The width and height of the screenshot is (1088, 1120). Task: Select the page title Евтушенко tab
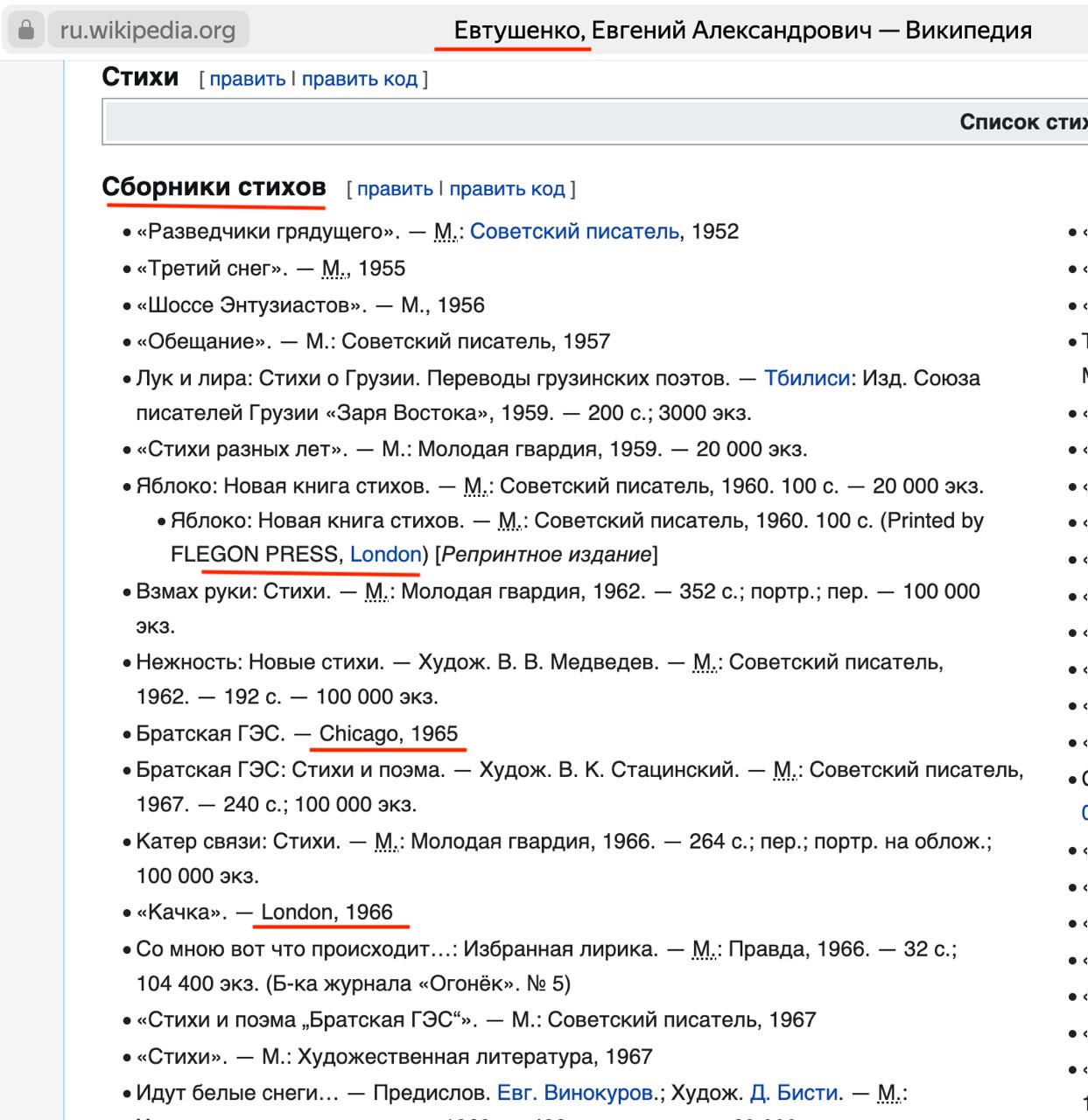click(x=742, y=31)
